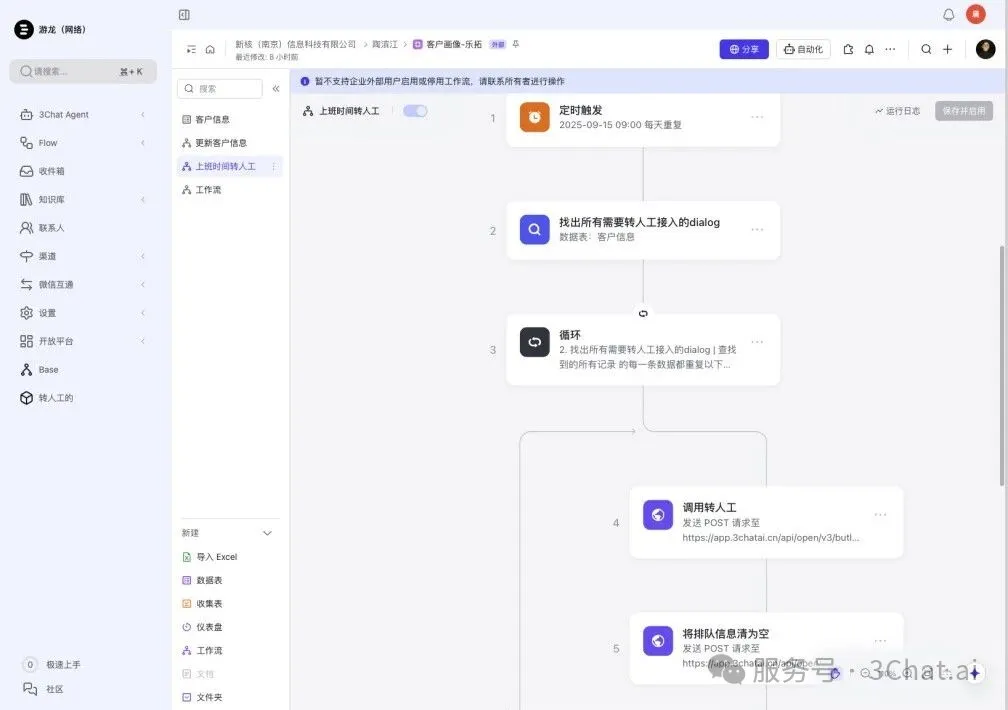The image size is (1008, 710).
Task: Click the 定时触发 timer node icon
Action: tap(535, 117)
